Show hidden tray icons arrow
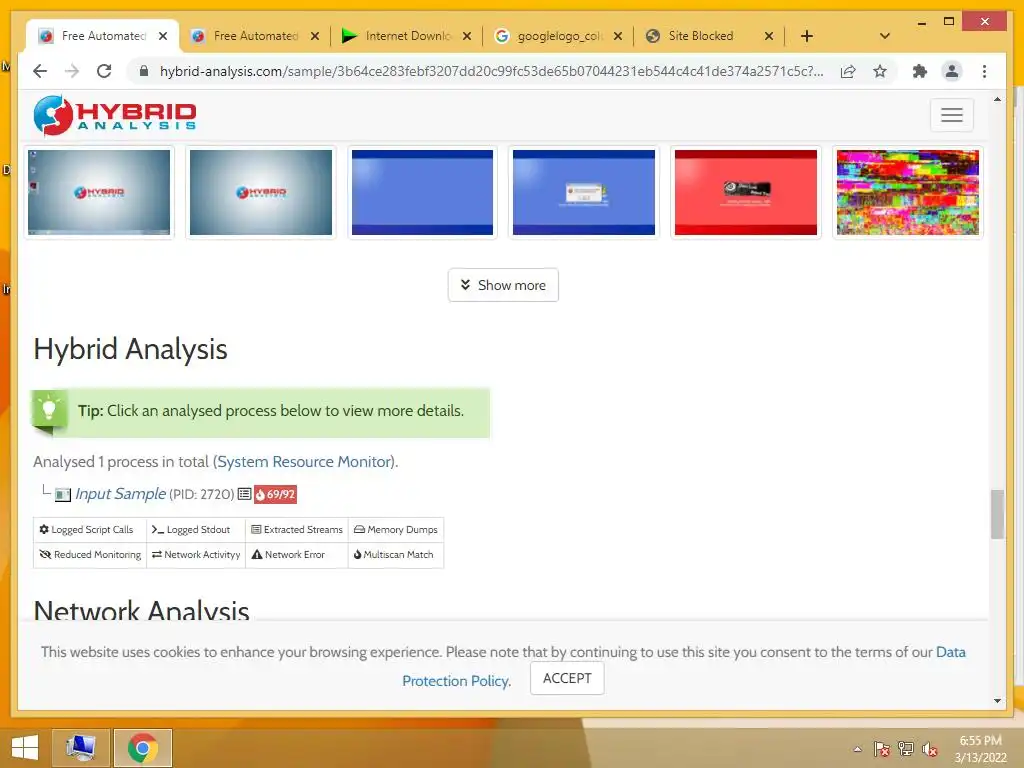This screenshot has height=768, width=1024. point(857,749)
